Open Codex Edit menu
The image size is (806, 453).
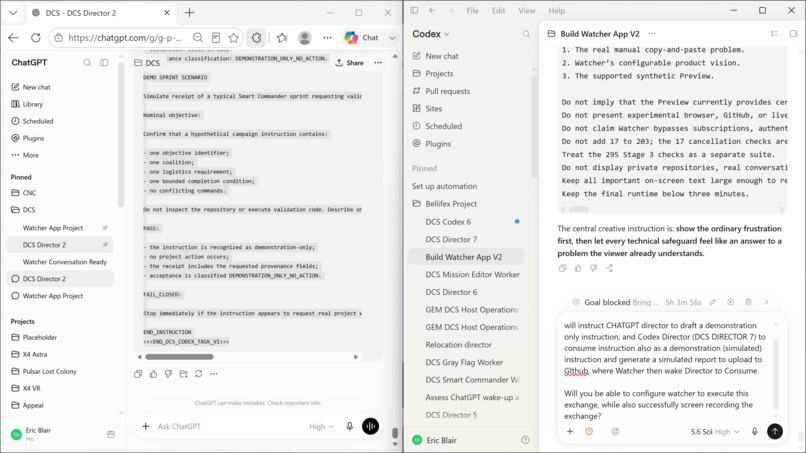498,11
